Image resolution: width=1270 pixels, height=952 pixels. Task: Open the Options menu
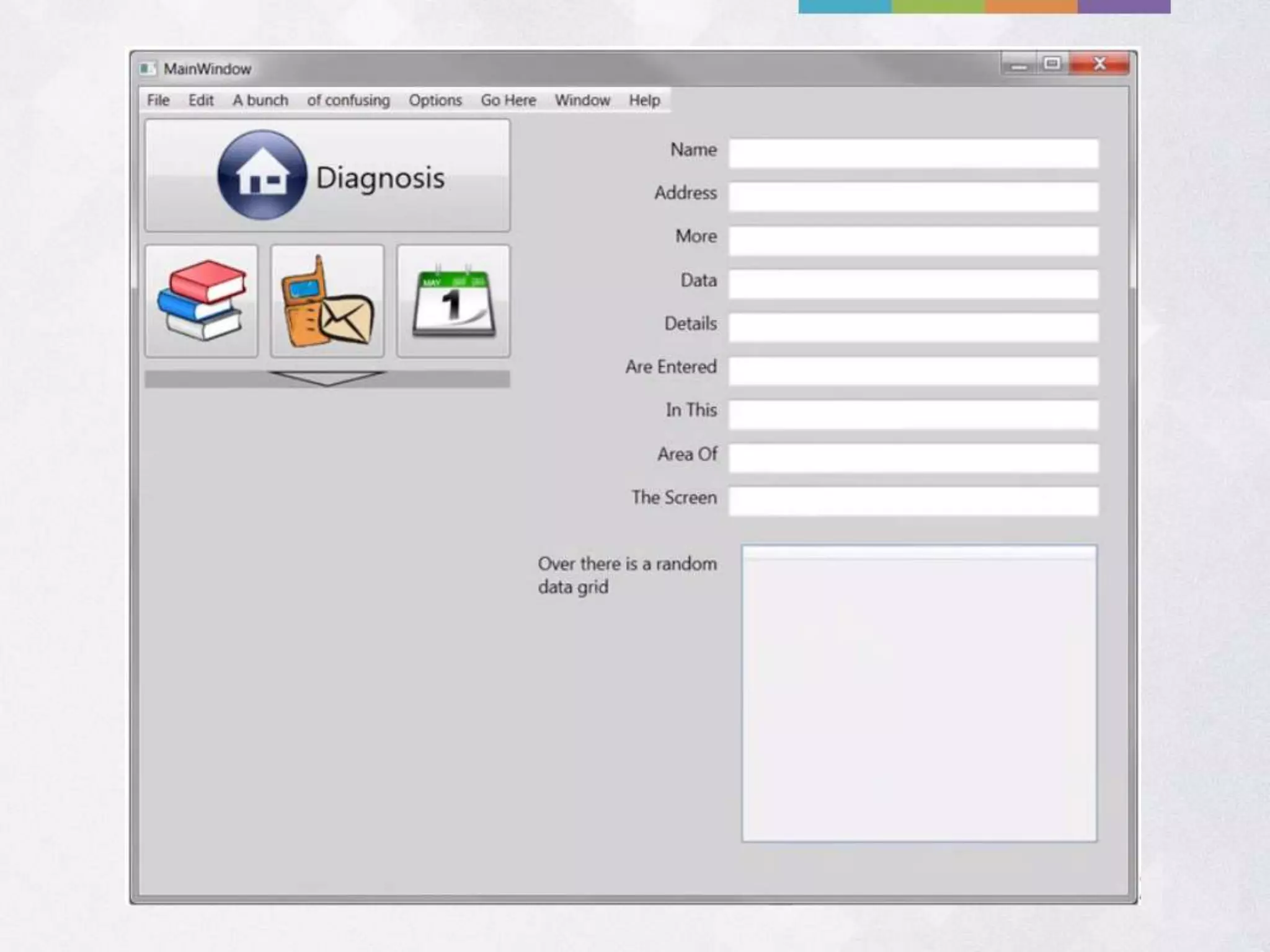pyautogui.click(x=435, y=100)
